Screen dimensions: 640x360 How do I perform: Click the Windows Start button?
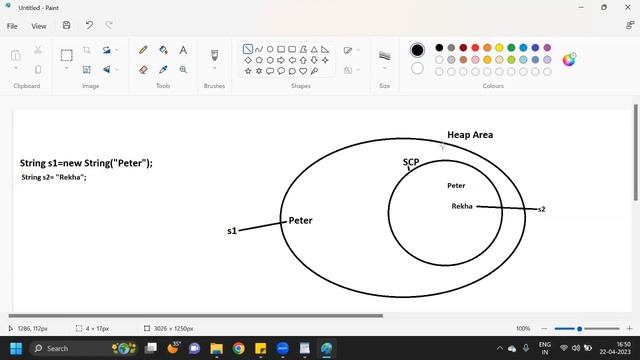pos(16,349)
